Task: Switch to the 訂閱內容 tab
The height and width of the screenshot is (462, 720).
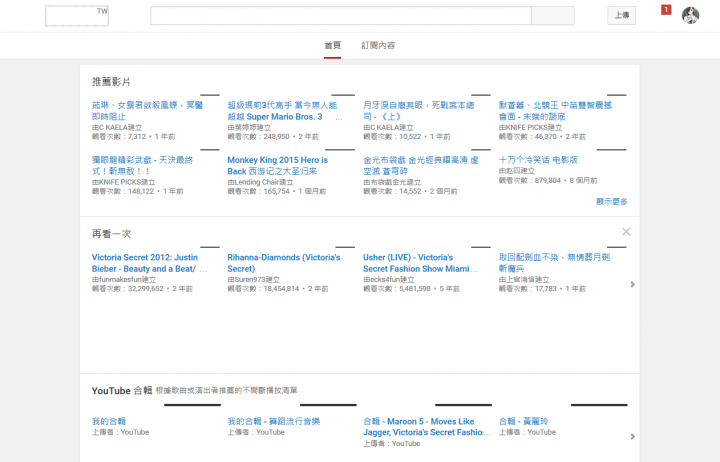Action: click(x=378, y=45)
